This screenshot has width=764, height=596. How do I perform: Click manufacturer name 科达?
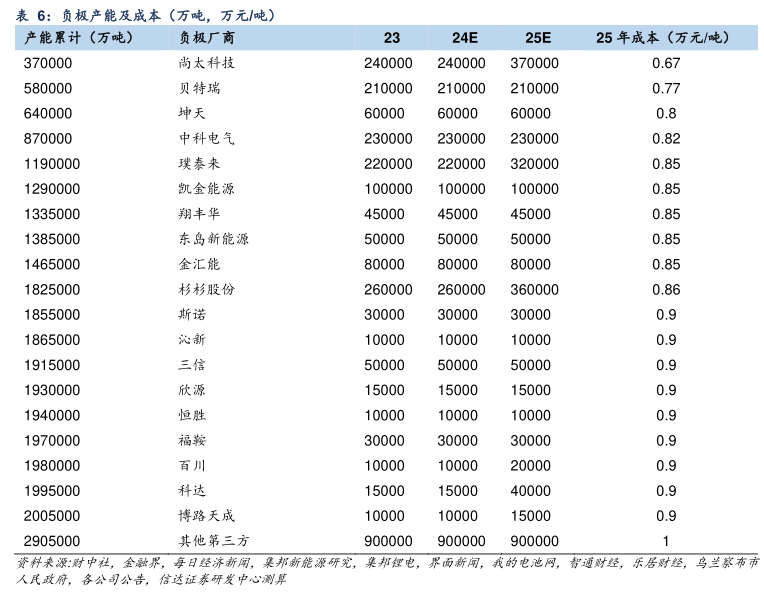[x=192, y=491]
